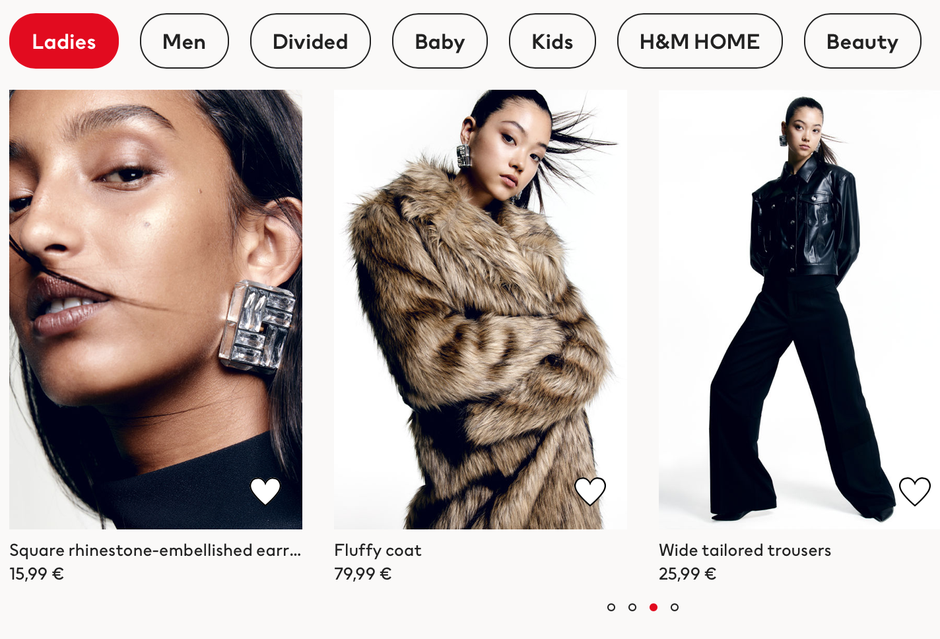Jump to fourth carousel page dot
This screenshot has width=940, height=639.
click(x=674, y=607)
